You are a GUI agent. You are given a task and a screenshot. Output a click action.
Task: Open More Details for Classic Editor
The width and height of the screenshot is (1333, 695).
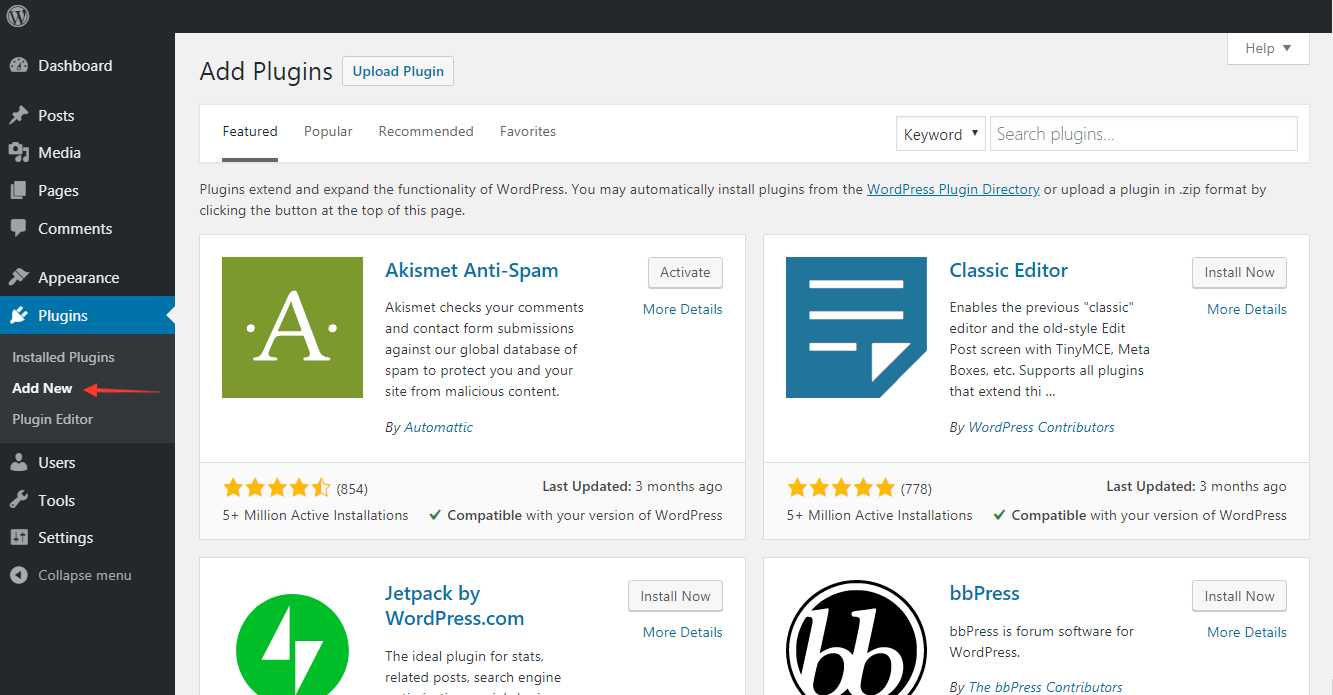pyautogui.click(x=1247, y=309)
